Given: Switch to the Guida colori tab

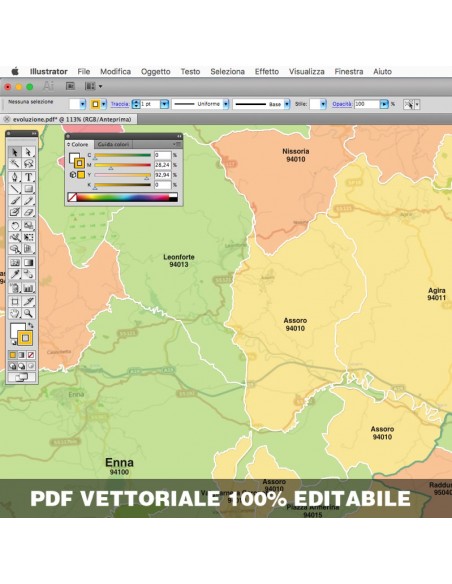Looking at the screenshot, I should click(x=114, y=145).
